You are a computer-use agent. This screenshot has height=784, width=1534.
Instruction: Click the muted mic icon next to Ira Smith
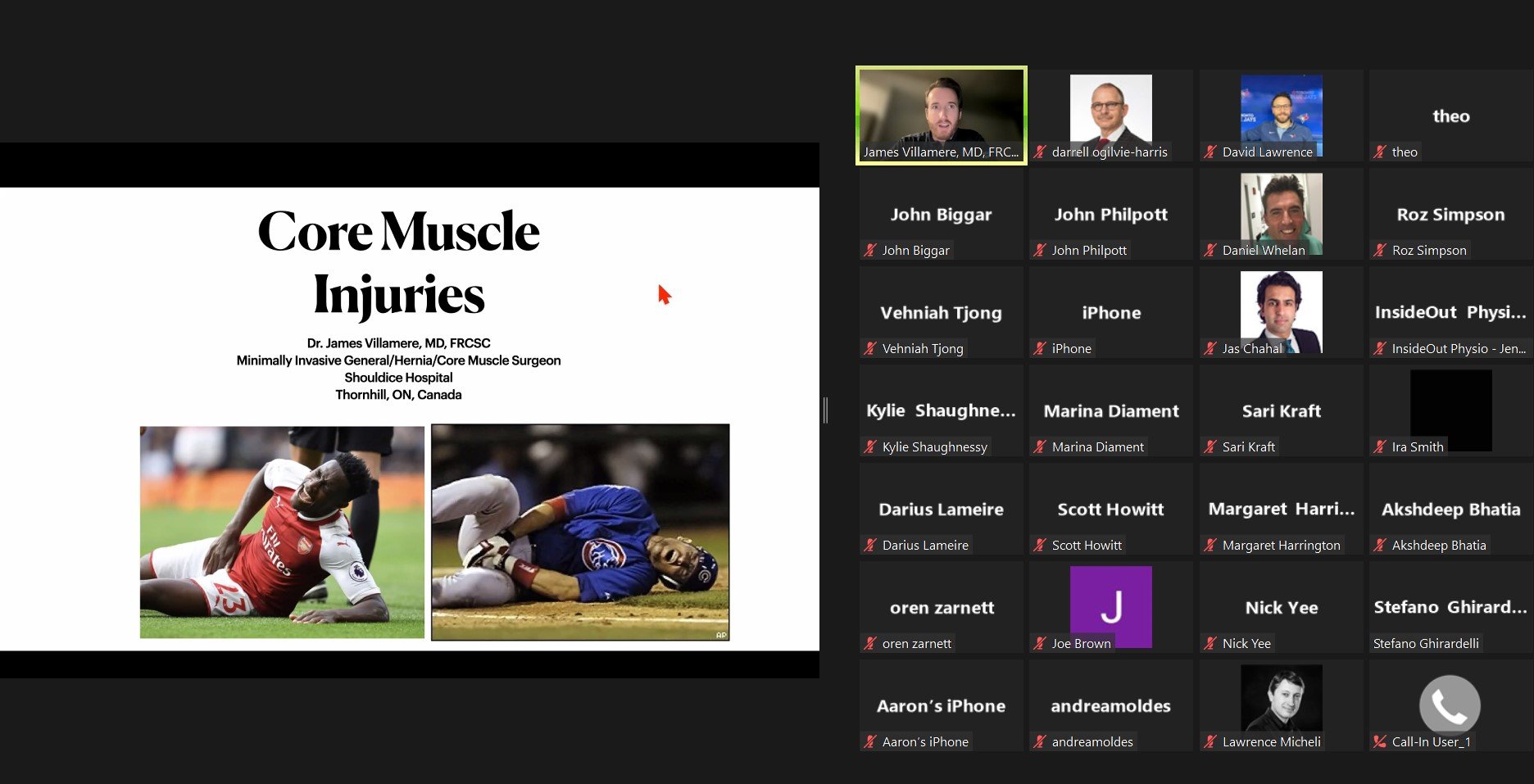pyautogui.click(x=1380, y=446)
